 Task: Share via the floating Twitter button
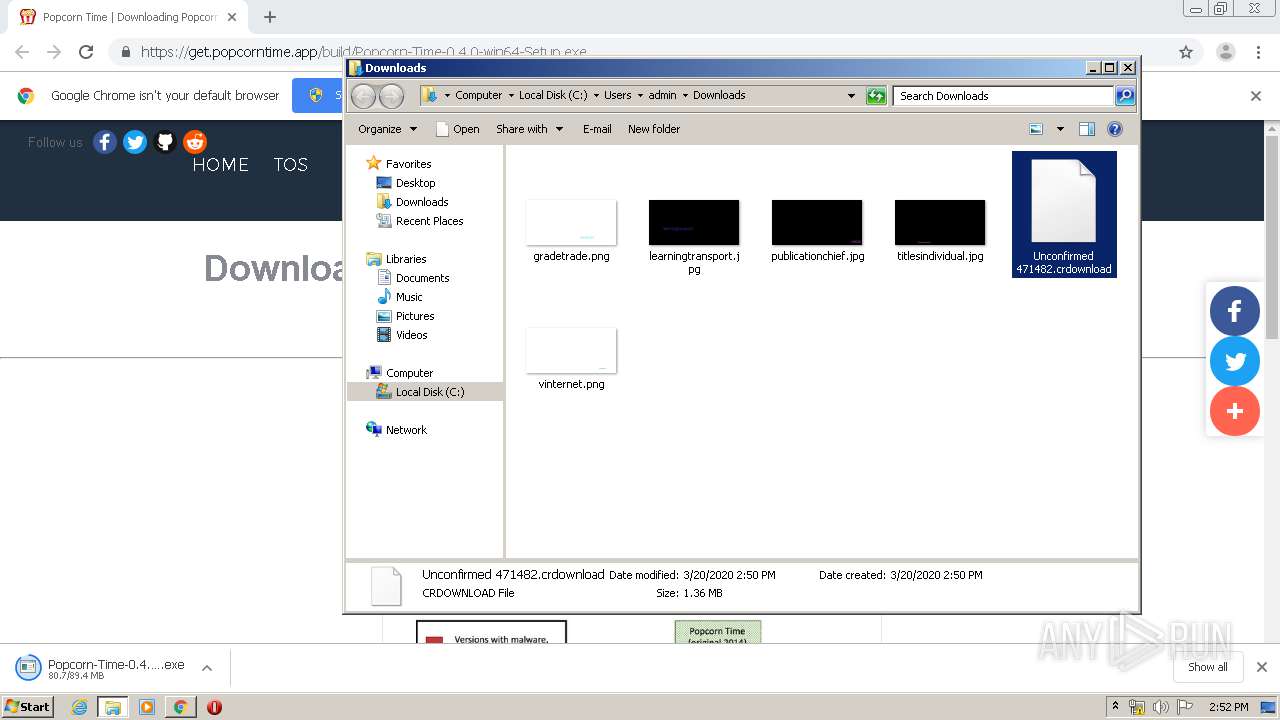[1235, 361]
